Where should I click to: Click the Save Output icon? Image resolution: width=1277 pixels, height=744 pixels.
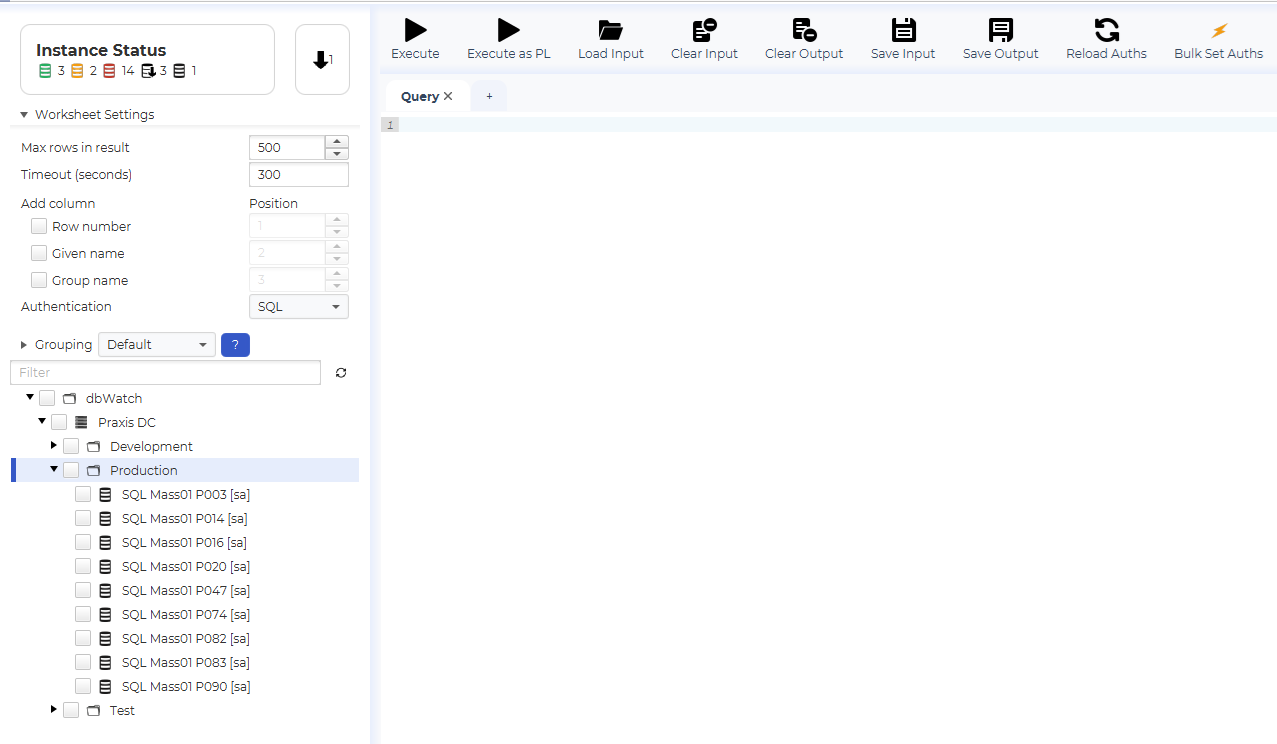(x=1000, y=31)
